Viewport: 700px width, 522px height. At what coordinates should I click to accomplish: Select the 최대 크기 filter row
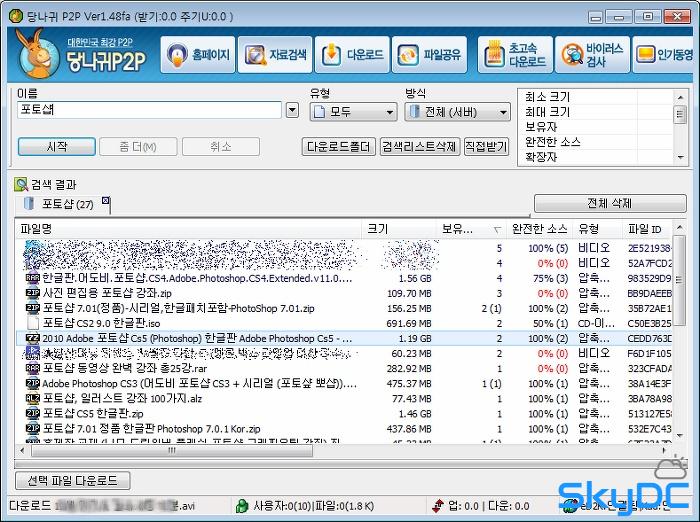(x=596, y=112)
